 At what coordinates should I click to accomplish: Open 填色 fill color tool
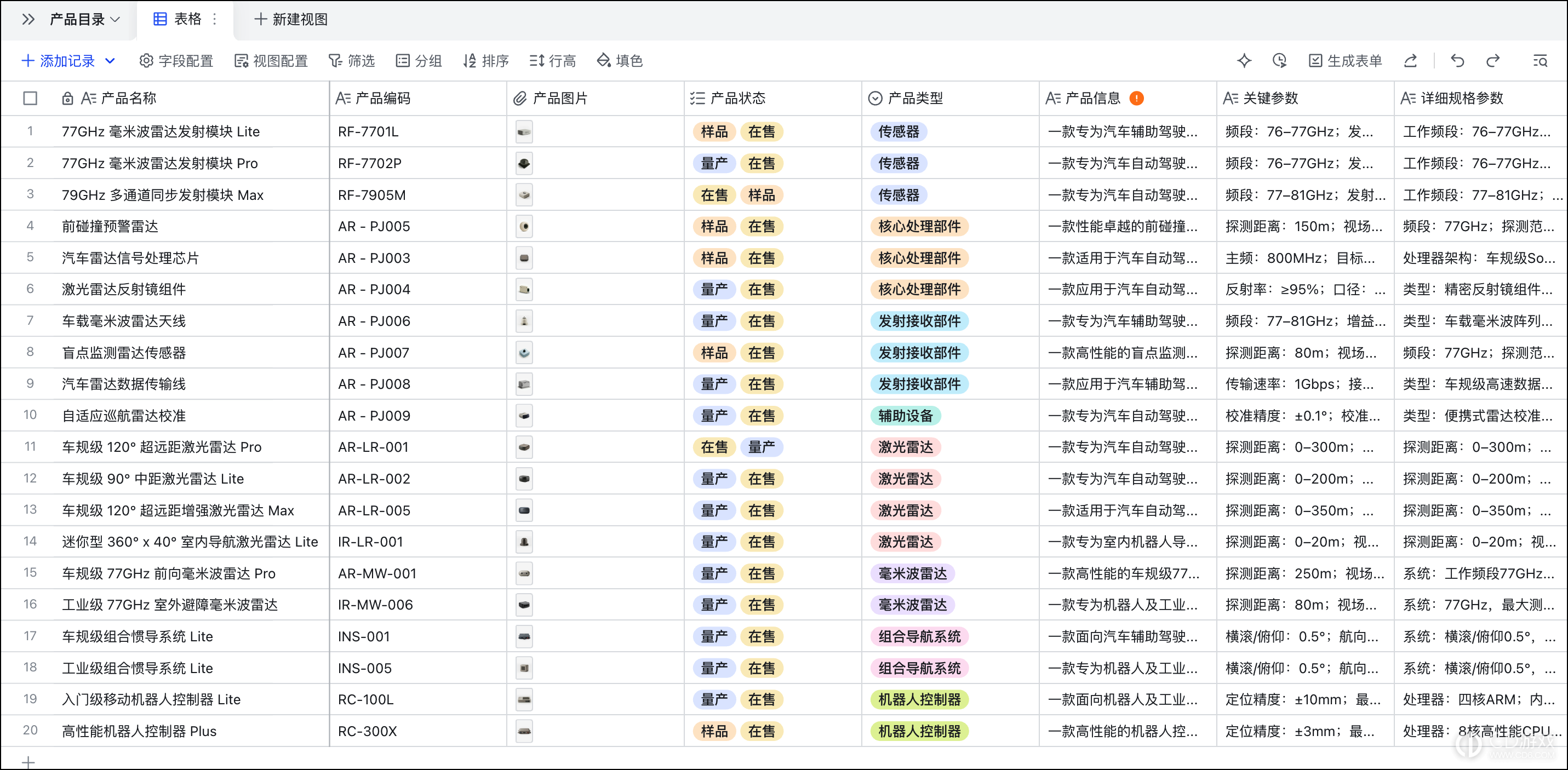620,61
